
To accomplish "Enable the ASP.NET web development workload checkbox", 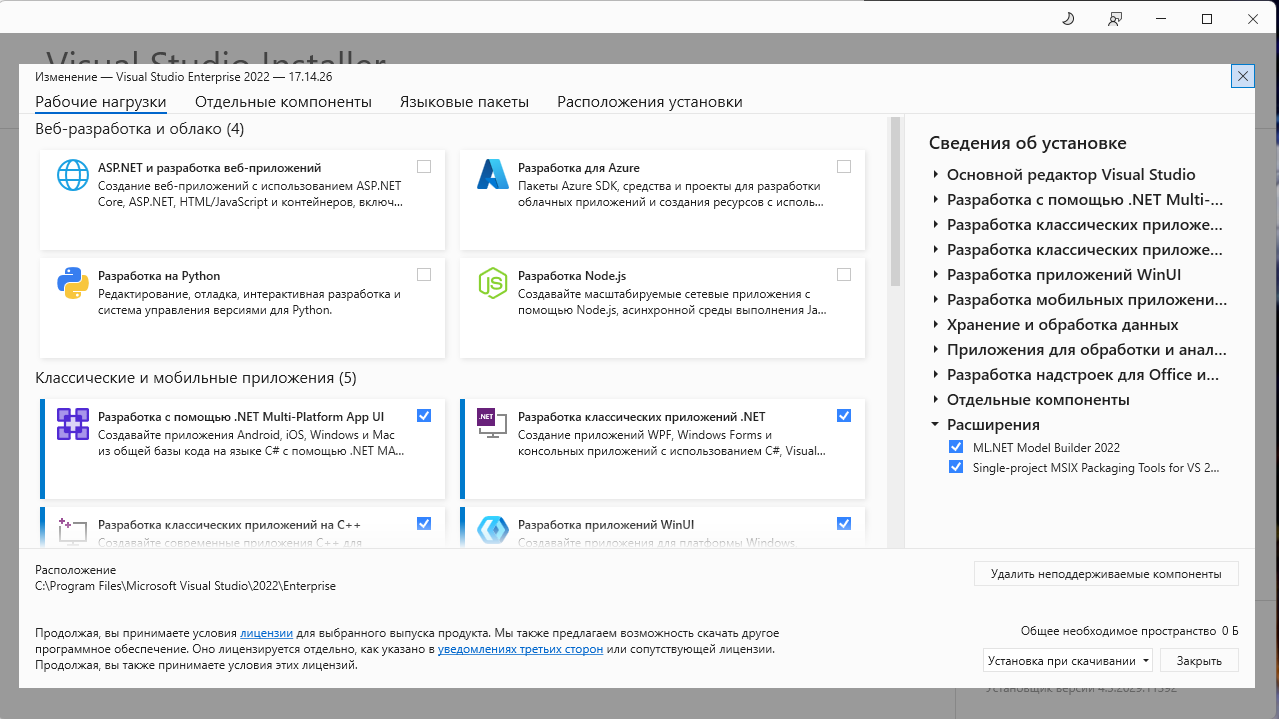I will pyautogui.click(x=424, y=167).
